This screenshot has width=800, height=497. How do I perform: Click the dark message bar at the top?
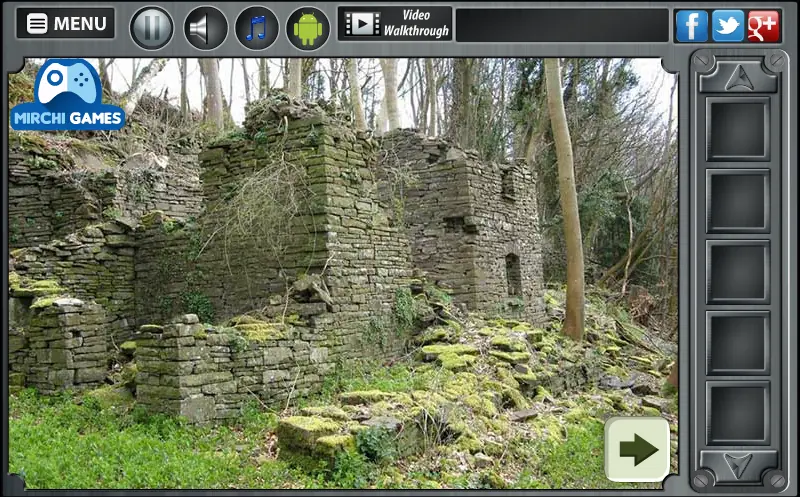(562, 25)
